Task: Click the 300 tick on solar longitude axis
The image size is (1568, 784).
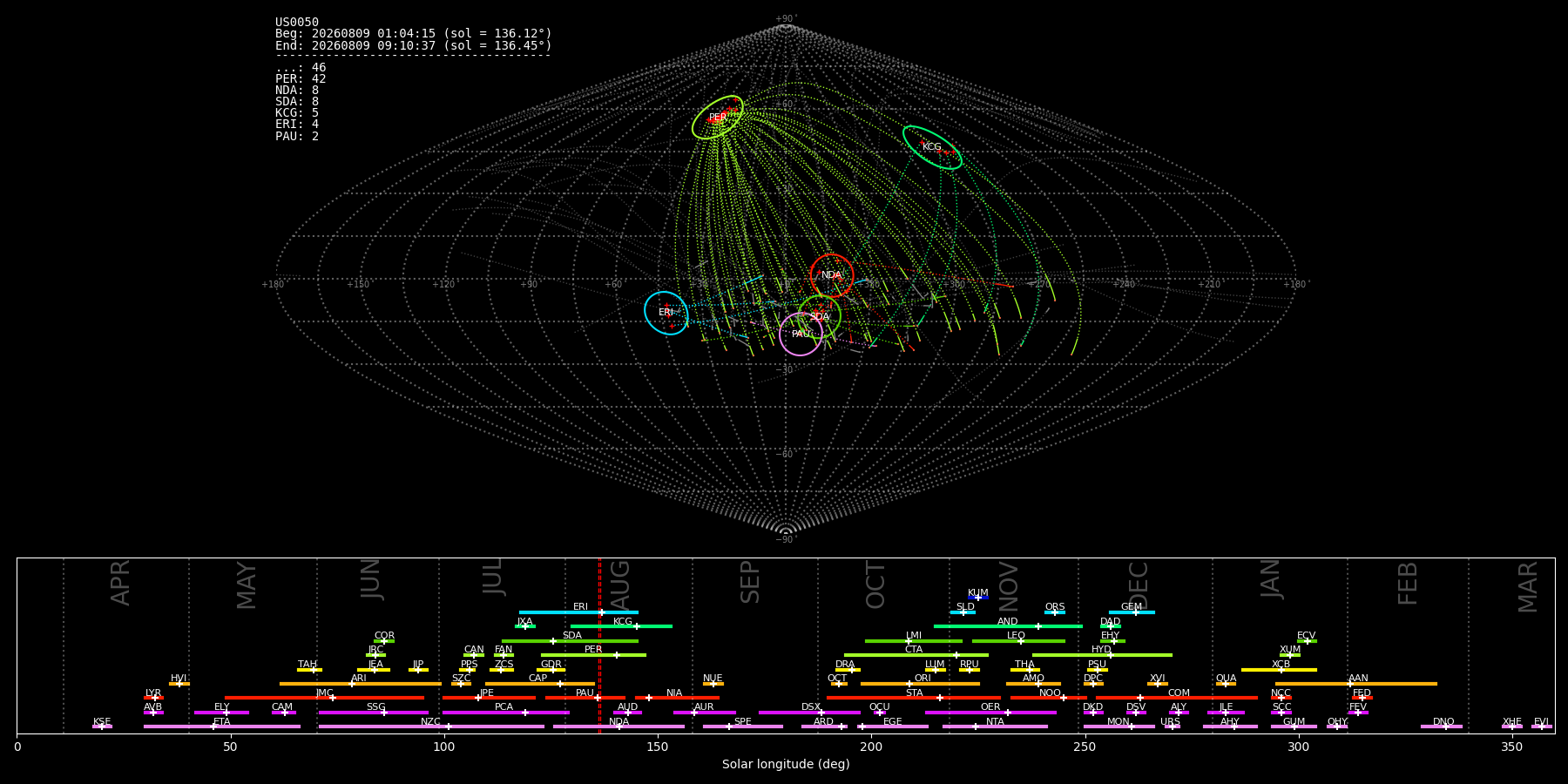Action: point(1298,747)
